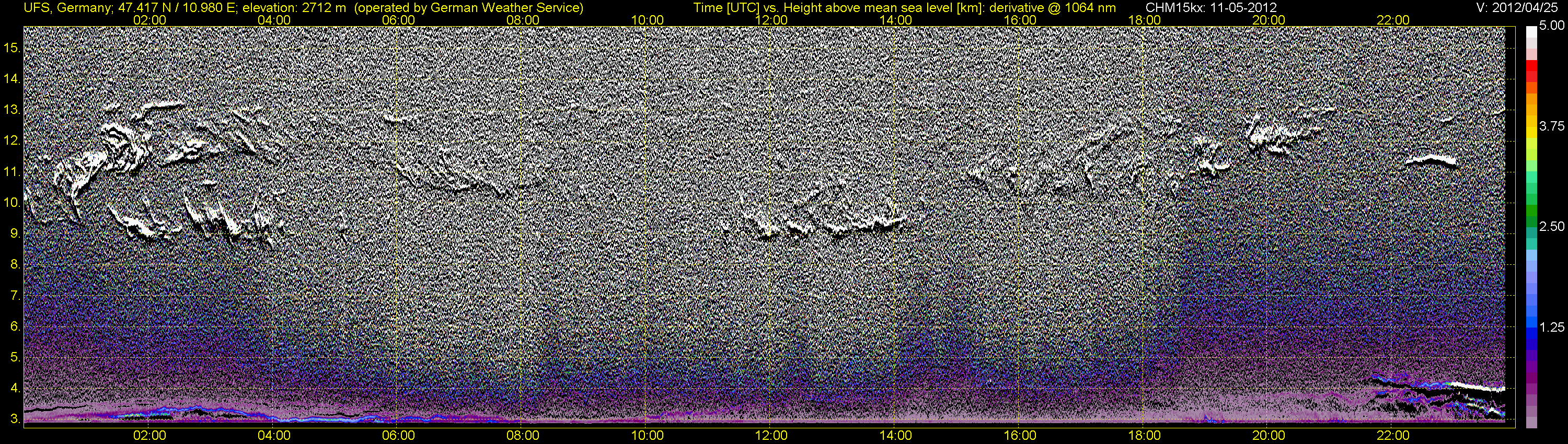The width and height of the screenshot is (1568, 444).
Task: Select 04:00 on the bottom time axis
Action: [x=274, y=436]
